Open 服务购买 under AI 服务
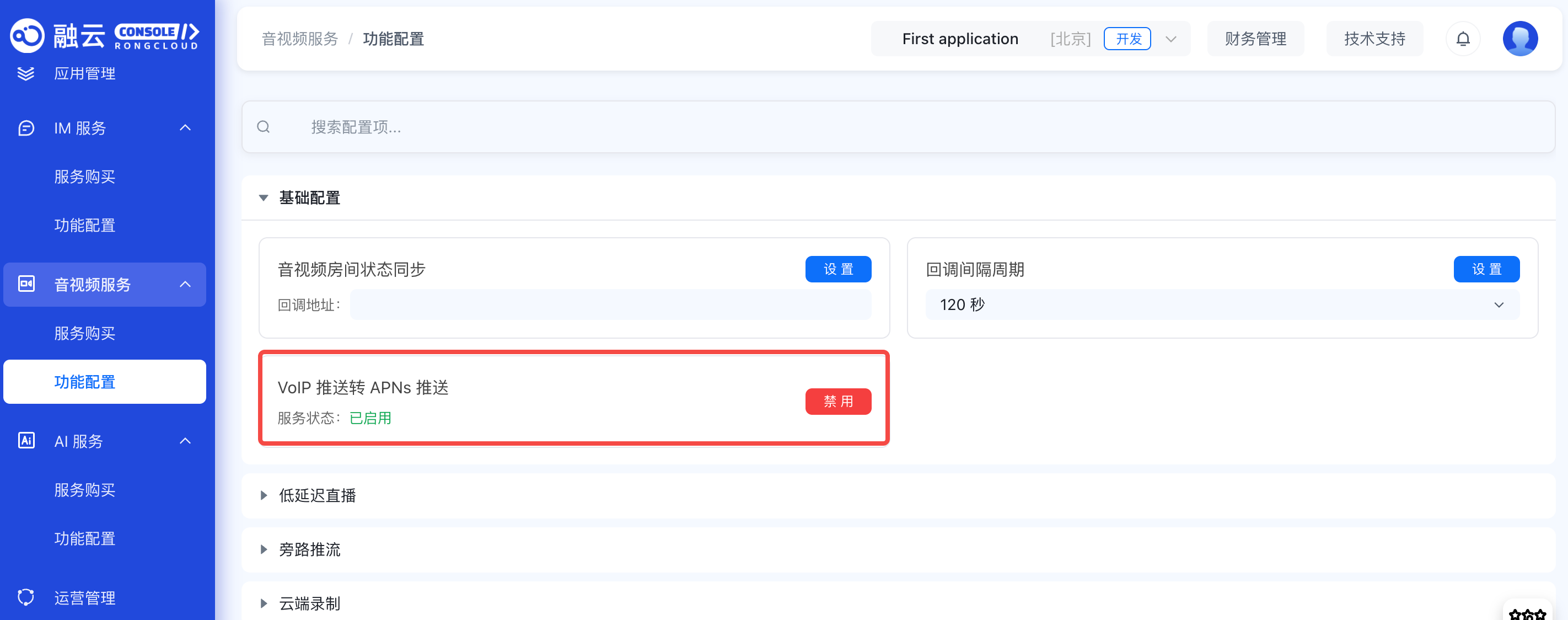 pyautogui.click(x=84, y=490)
